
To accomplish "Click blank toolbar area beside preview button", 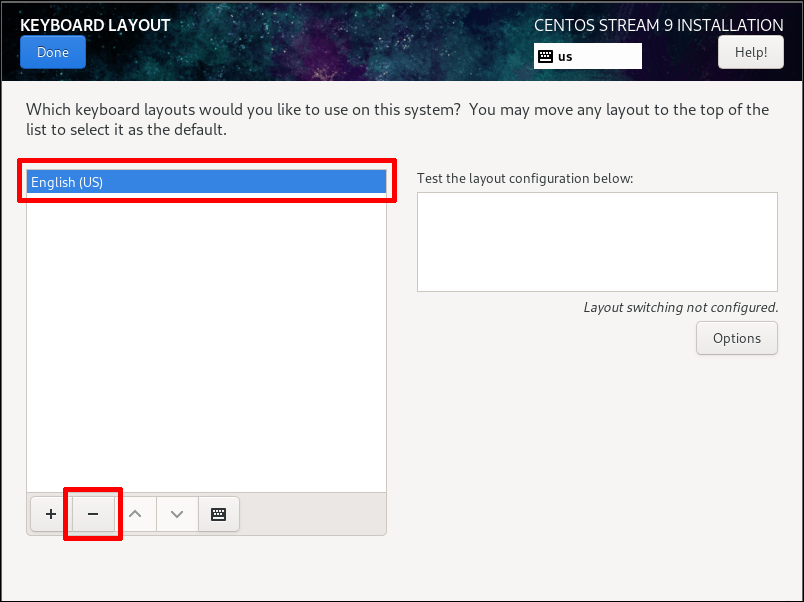I will click(313, 514).
